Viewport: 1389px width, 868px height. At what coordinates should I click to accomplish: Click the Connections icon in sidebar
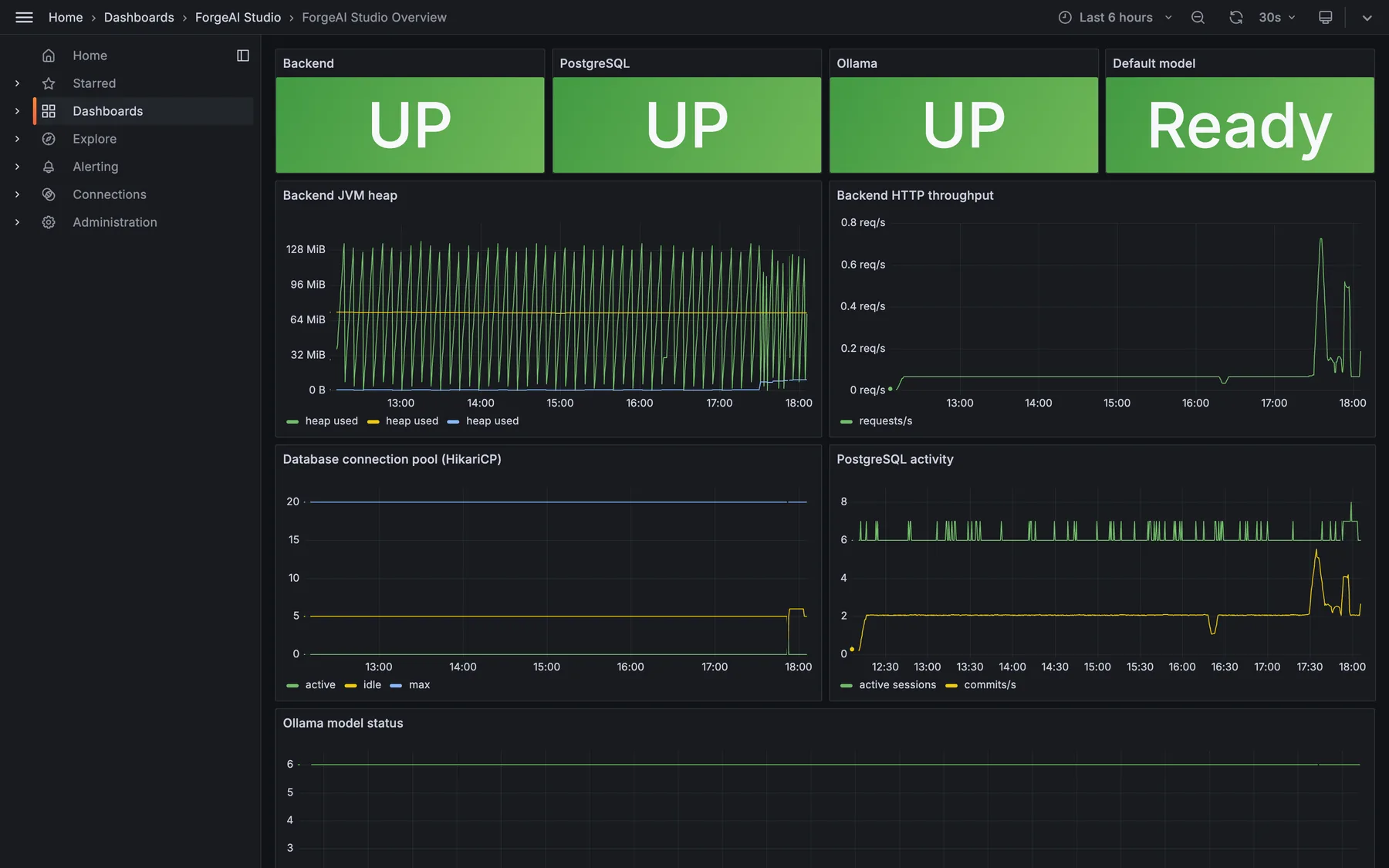tap(49, 194)
